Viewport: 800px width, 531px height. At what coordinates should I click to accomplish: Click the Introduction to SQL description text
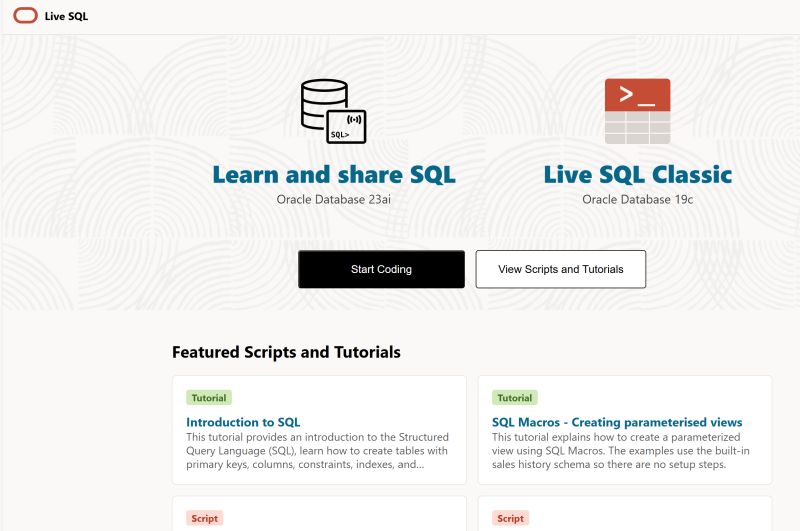pyautogui.click(x=317, y=451)
